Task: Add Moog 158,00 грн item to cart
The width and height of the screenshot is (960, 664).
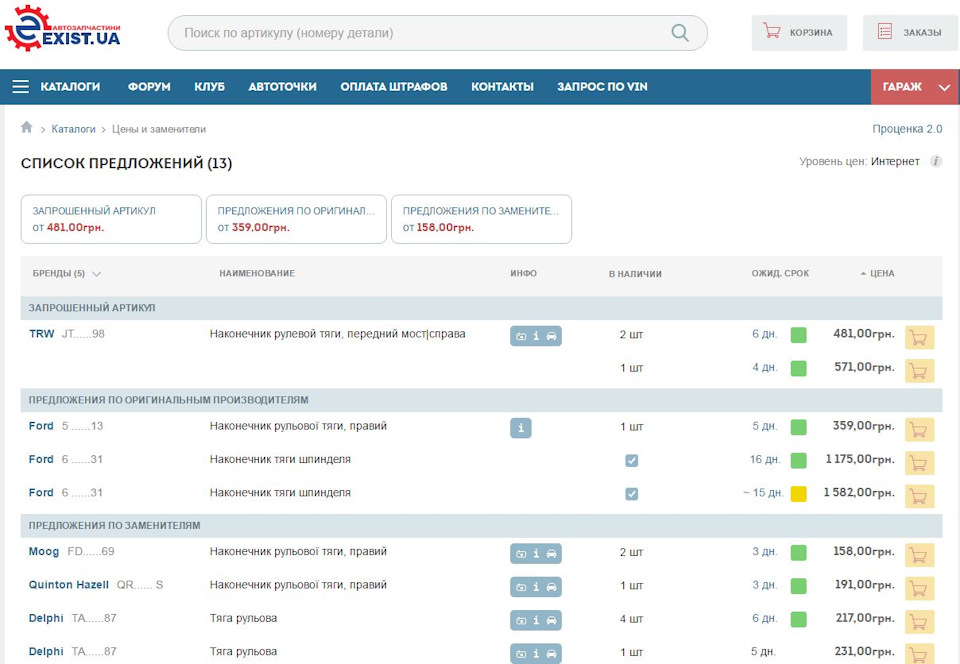Action: tap(919, 555)
